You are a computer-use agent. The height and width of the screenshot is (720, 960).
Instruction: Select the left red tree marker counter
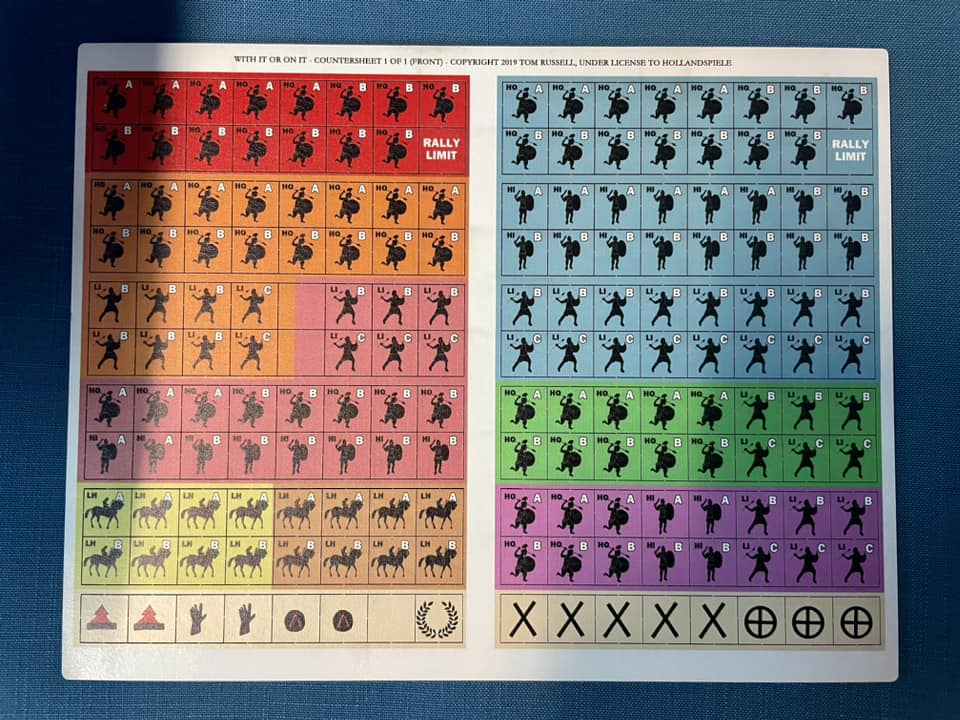coord(103,619)
